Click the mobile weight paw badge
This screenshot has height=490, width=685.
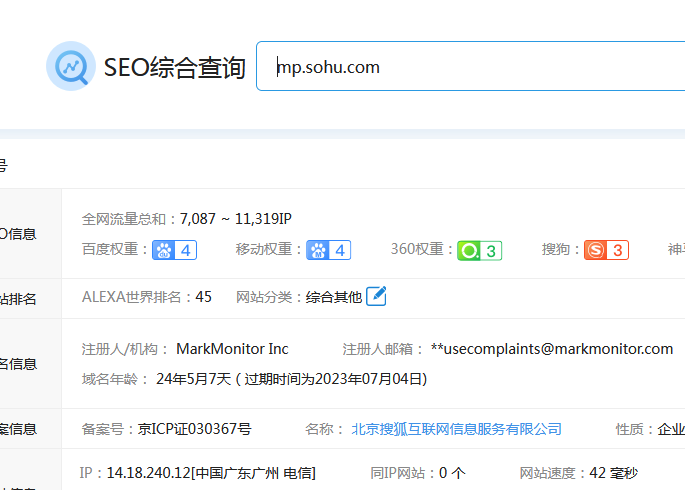pos(328,250)
